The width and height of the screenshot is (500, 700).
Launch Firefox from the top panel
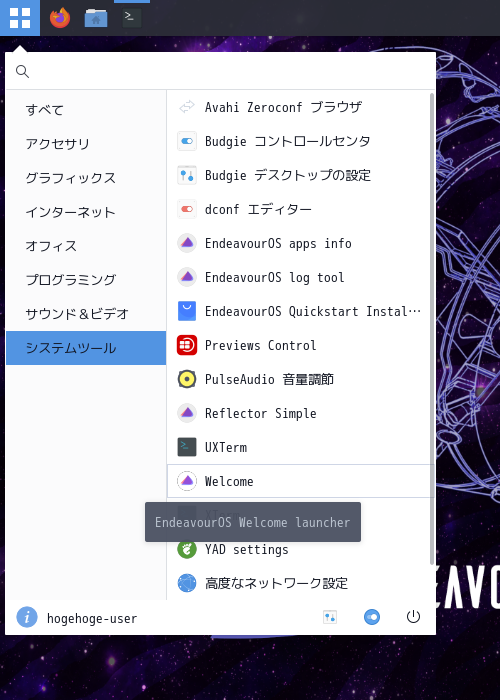click(x=60, y=18)
